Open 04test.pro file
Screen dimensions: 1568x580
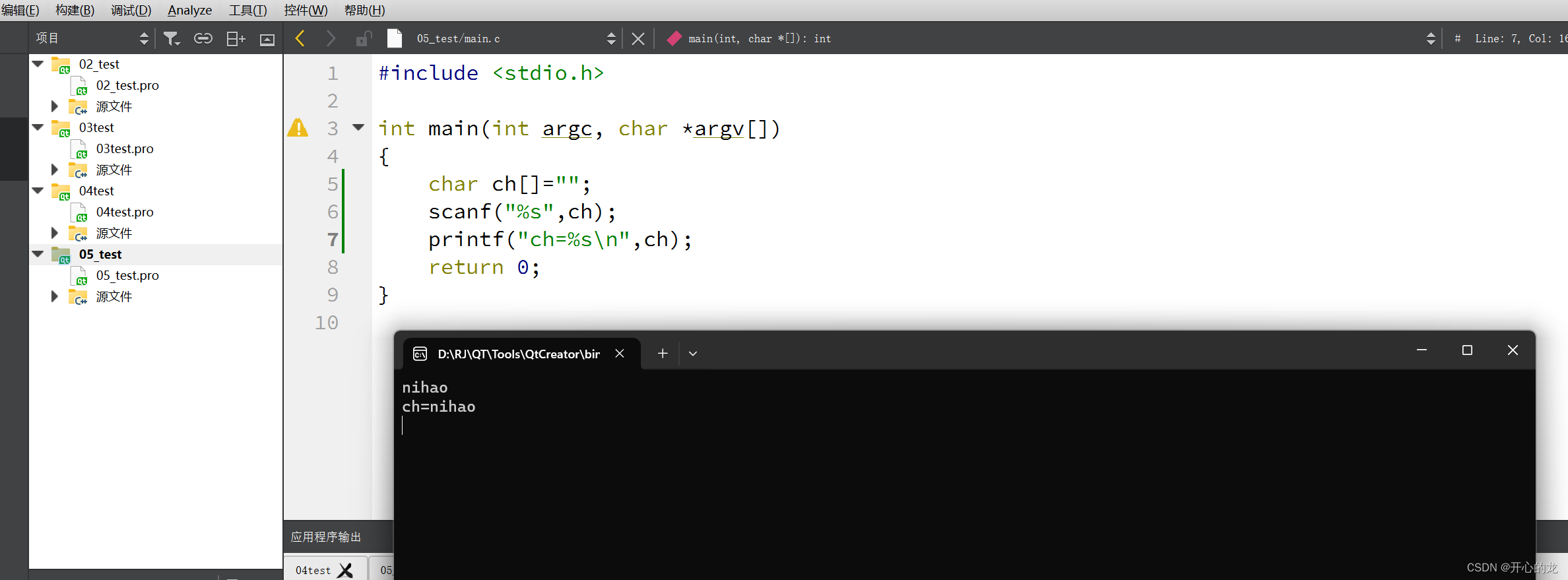125,212
